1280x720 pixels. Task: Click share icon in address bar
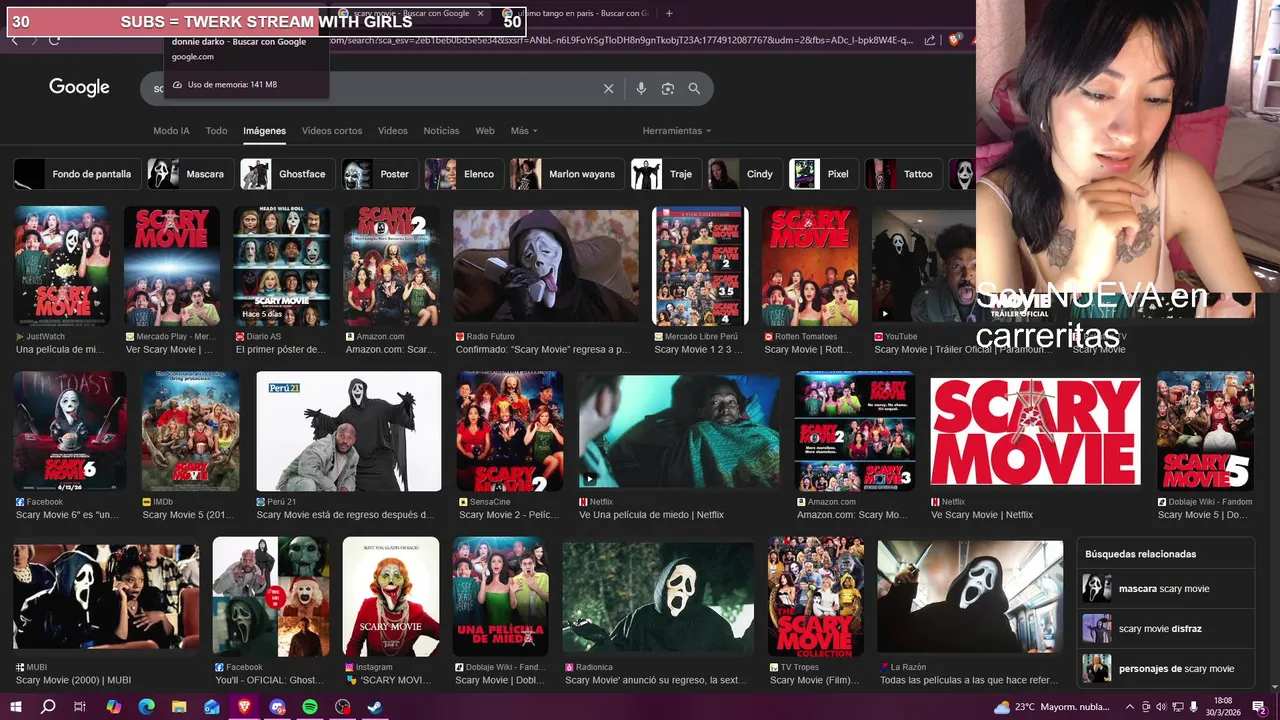tap(930, 40)
